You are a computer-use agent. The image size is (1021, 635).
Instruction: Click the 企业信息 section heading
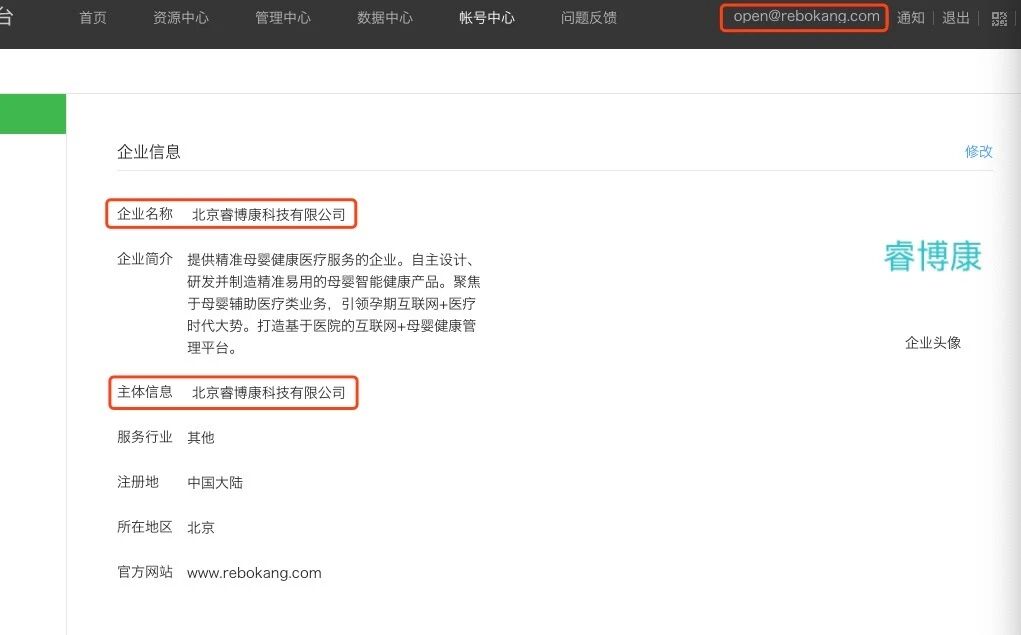point(149,152)
